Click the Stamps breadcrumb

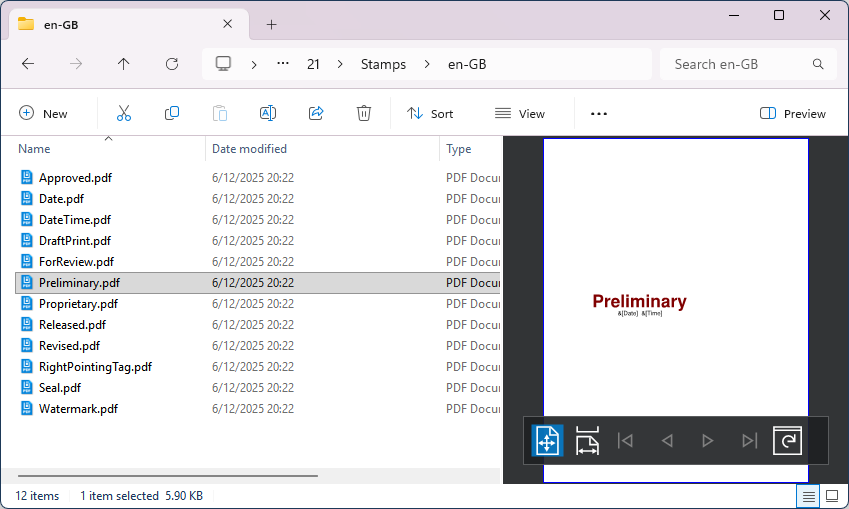pyautogui.click(x=383, y=64)
